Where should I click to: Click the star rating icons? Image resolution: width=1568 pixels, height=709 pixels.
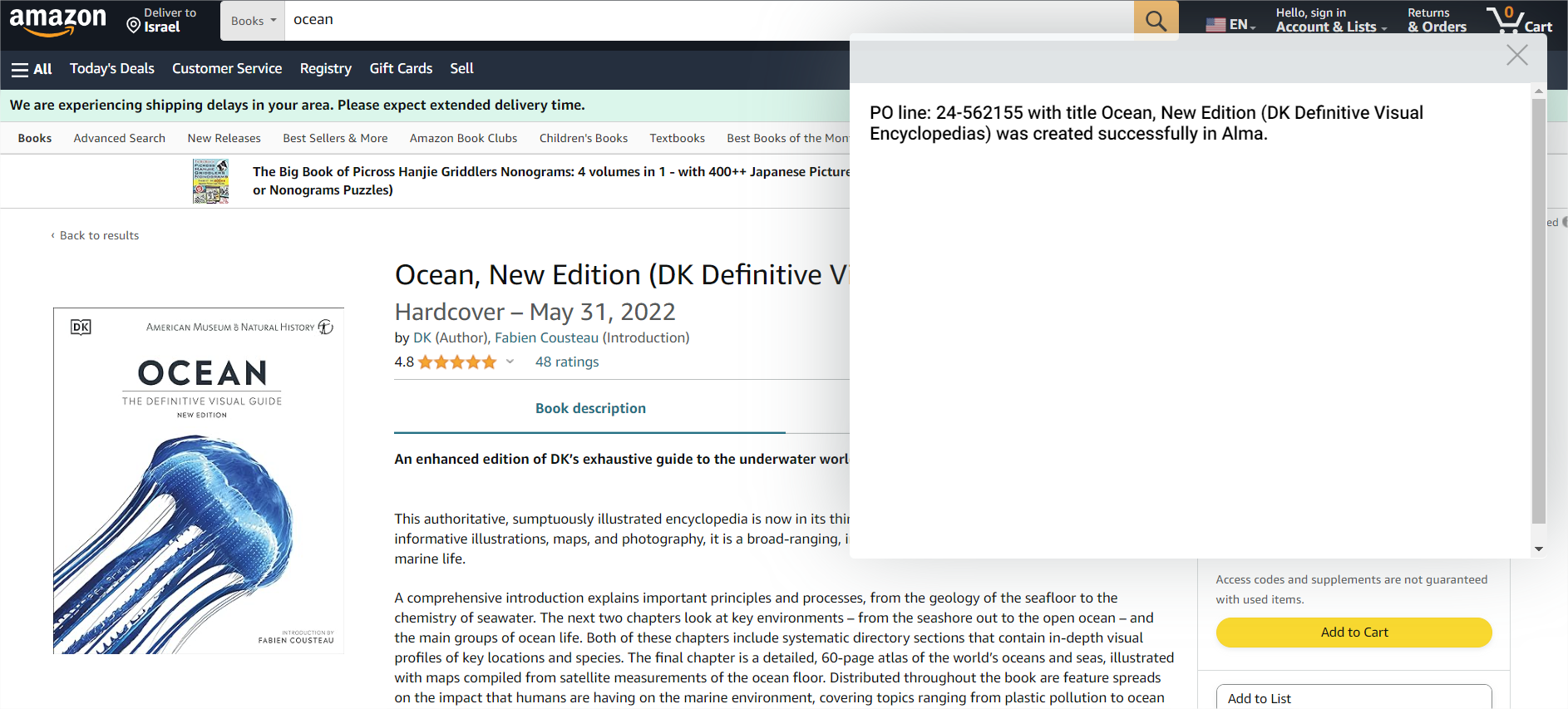coord(457,362)
